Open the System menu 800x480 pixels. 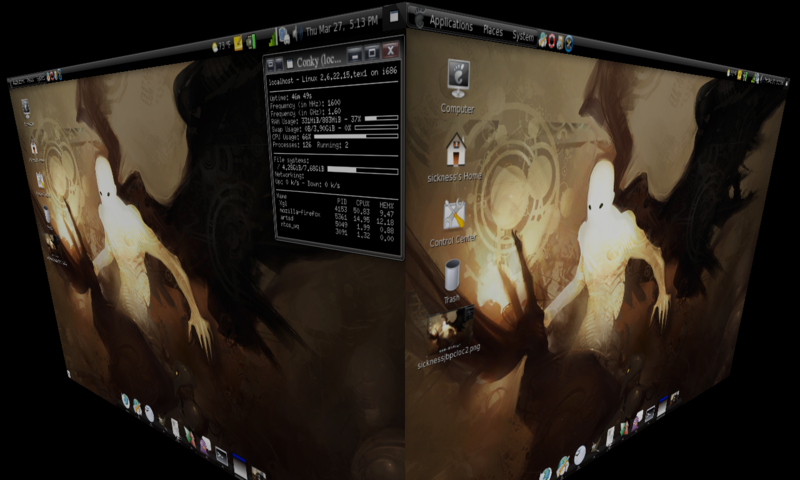point(522,36)
